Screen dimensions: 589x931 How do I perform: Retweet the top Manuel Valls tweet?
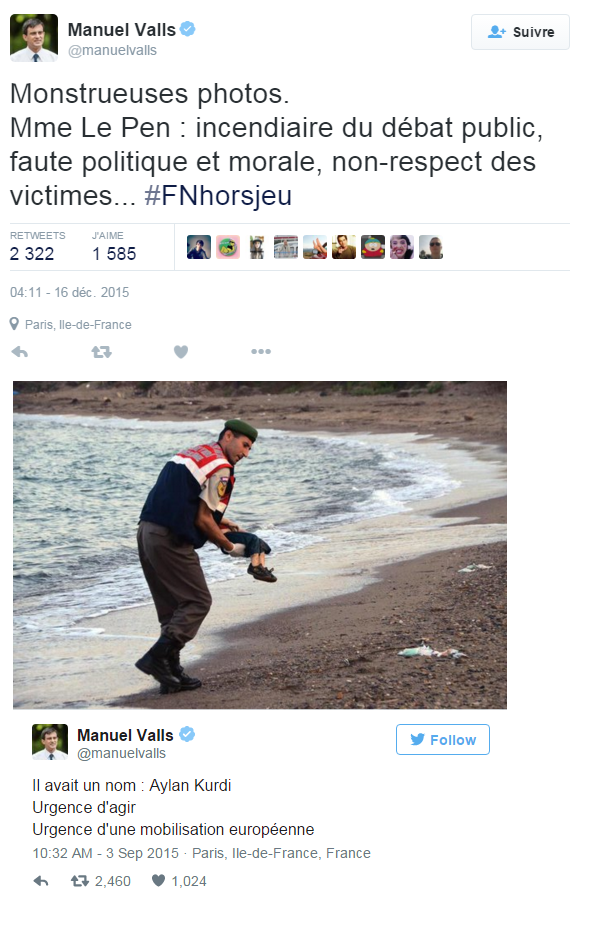102,352
